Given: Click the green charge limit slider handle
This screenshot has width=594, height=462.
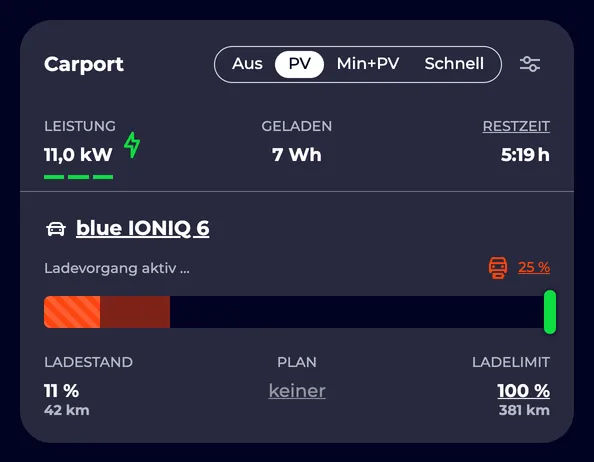Looking at the screenshot, I should tap(550, 312).
